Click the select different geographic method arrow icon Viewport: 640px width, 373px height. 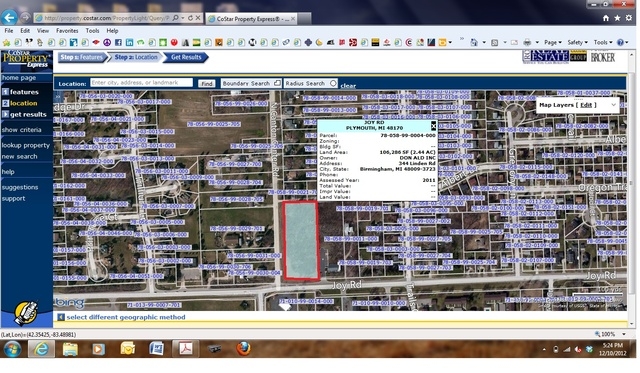pyautogui.click(x=61, y=317)
